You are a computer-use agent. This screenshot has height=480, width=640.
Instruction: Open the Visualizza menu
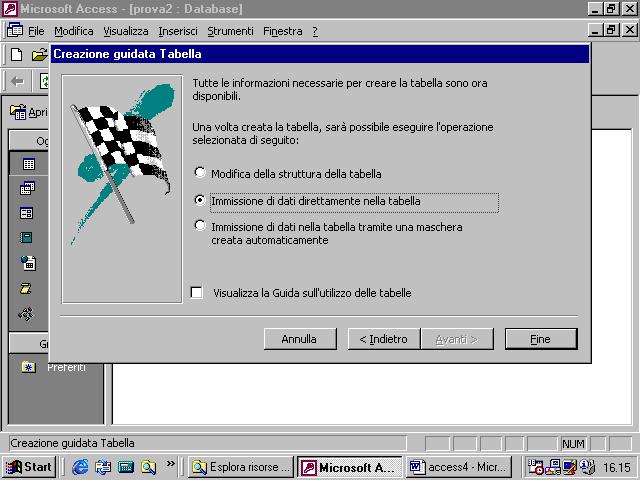pyautogui.click(x=126, y=31)
